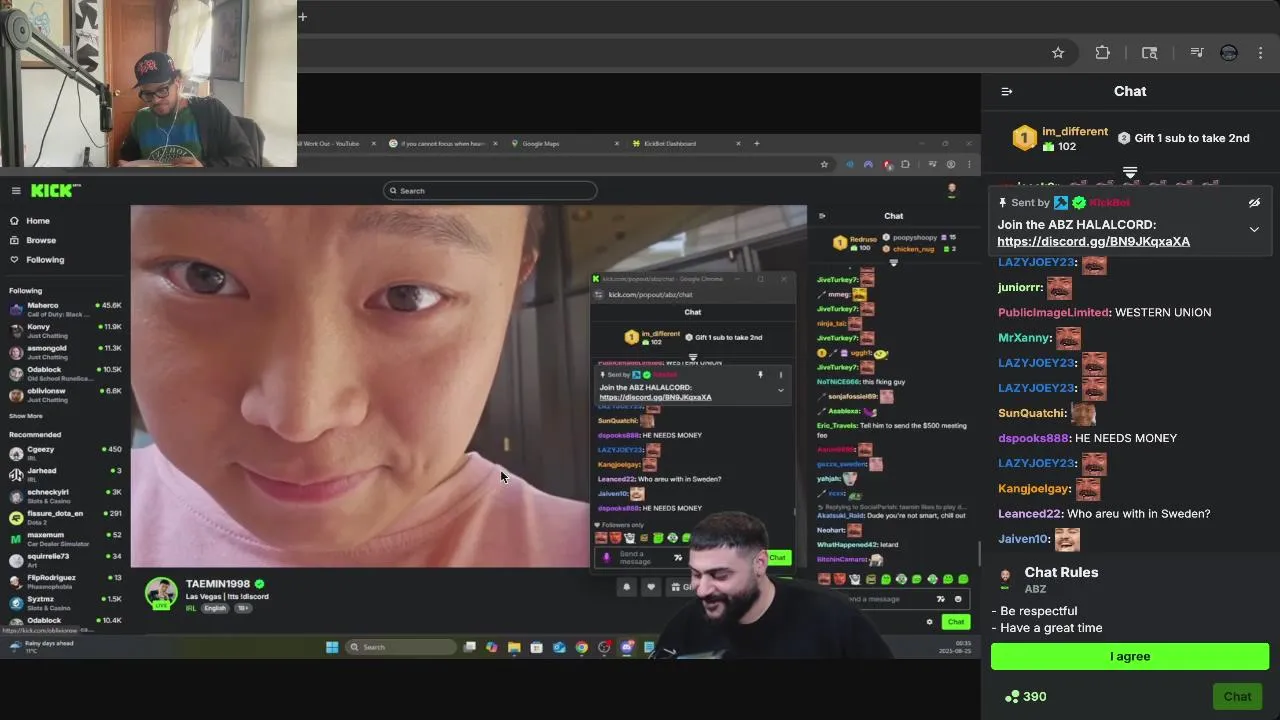Open FlipRodriguez recommended channel

pyautogui.click(x=65, y=581)
